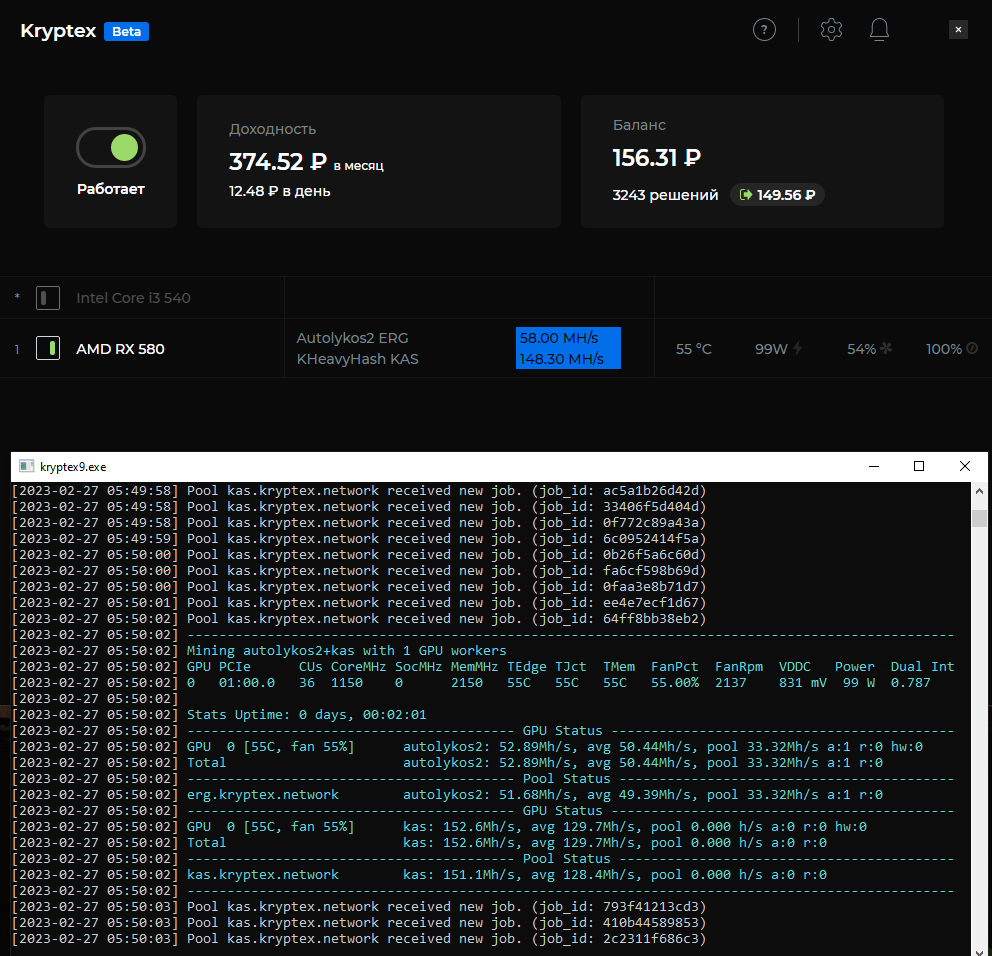The height and width of the screenshot is (956, 992).
Task: Open the help question mark icon
Action: (764, 30)
